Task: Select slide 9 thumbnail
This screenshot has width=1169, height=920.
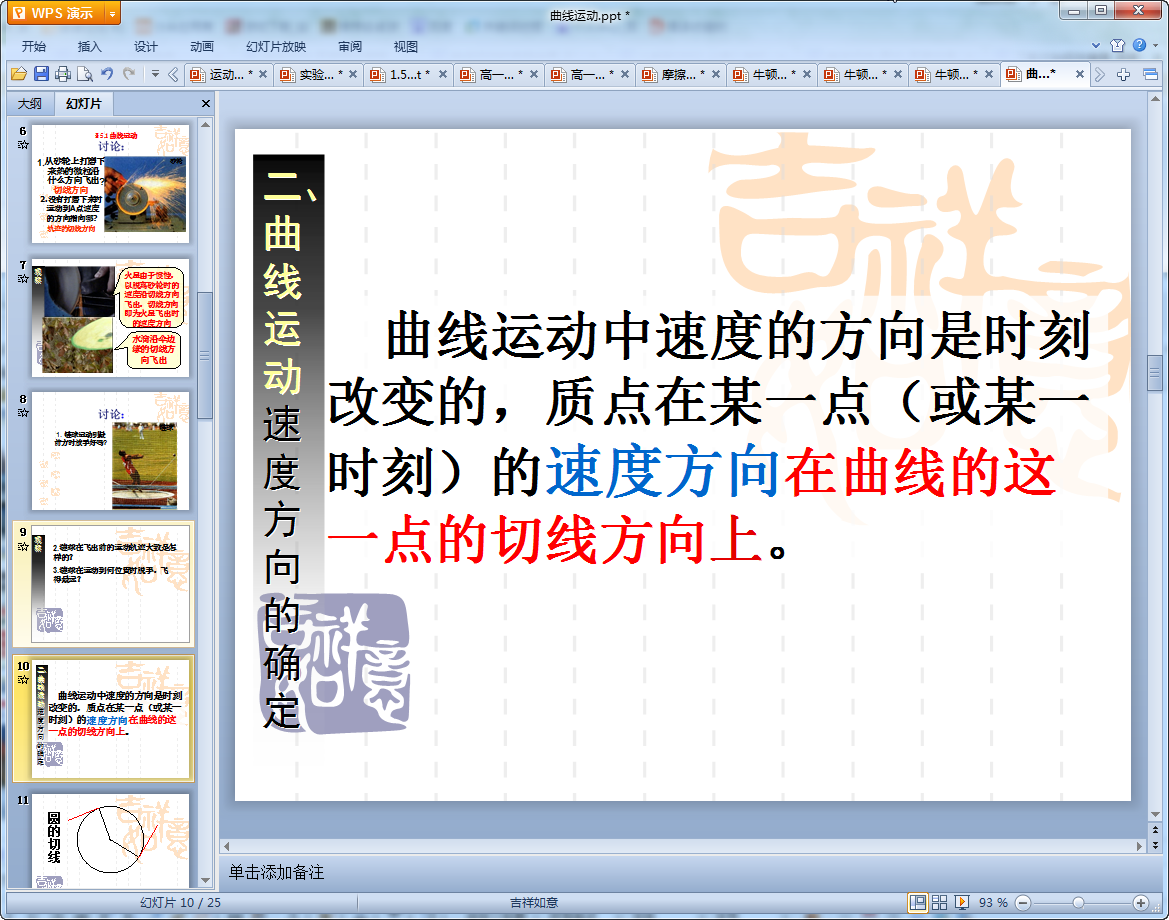Action: click(110, 584)
